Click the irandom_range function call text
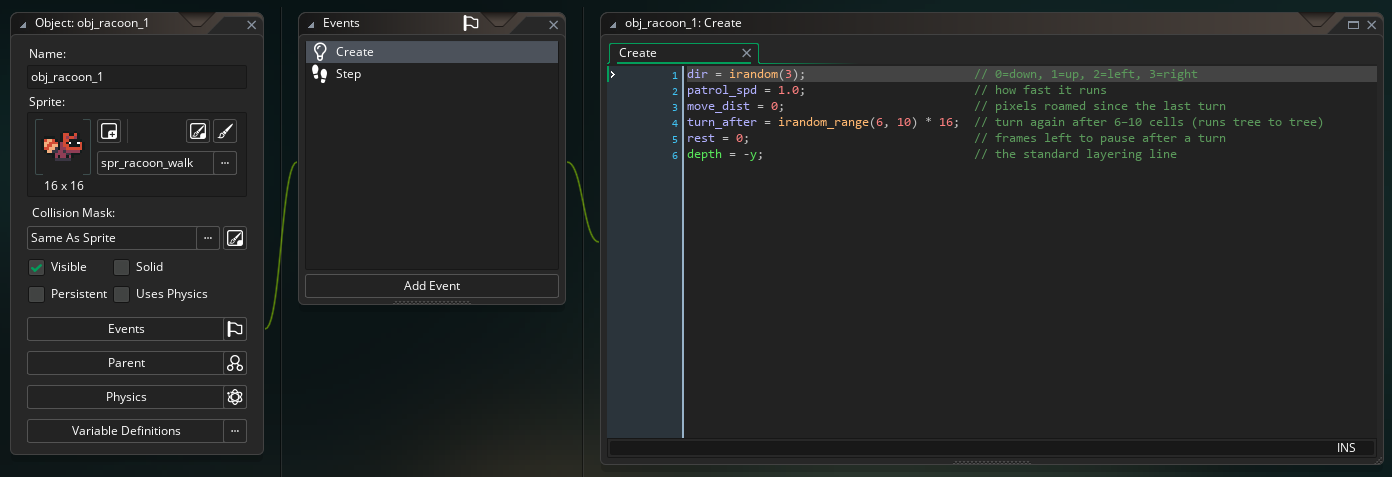Screen dimensions: 1392x477 (823, 122)
